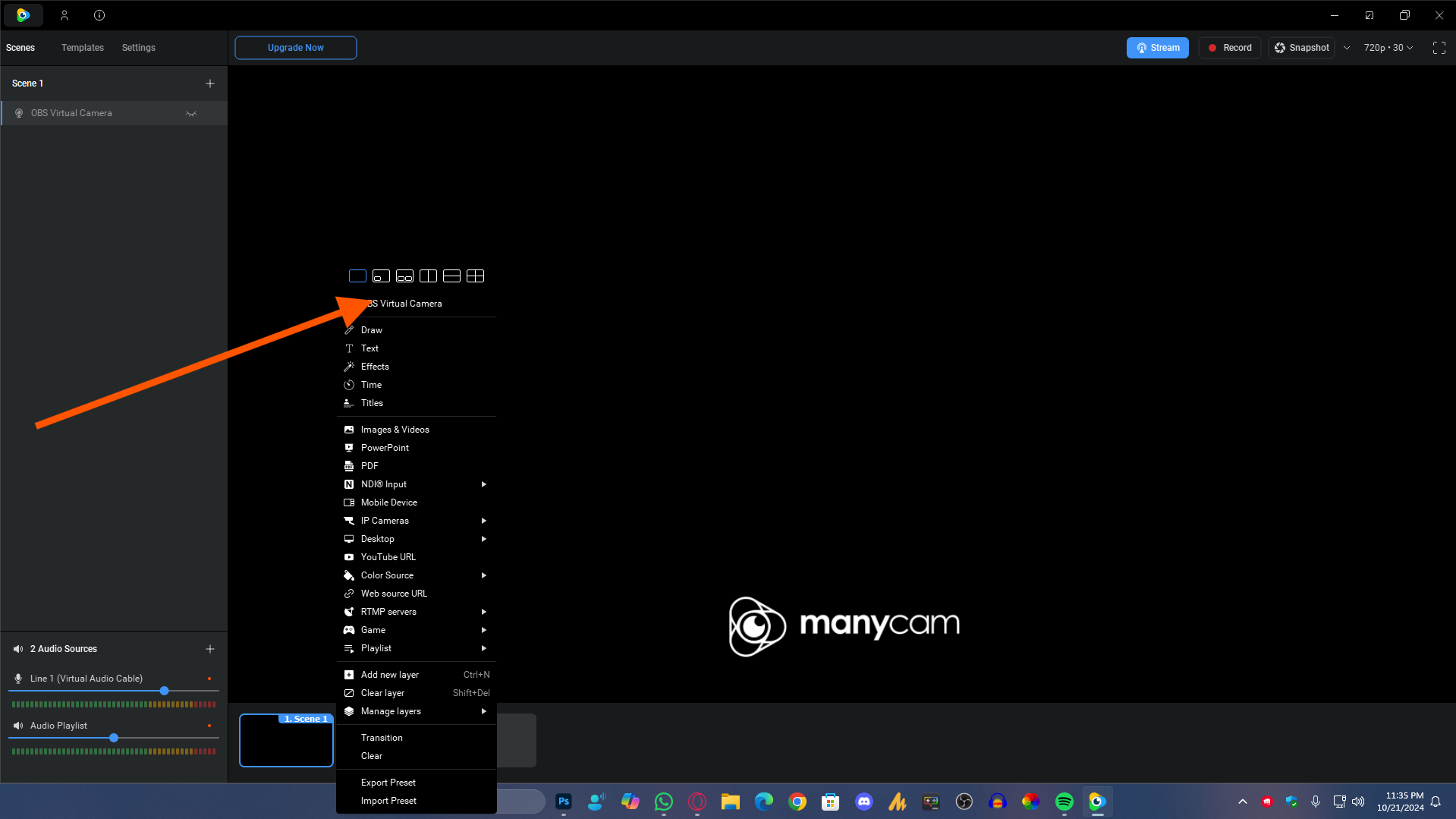The height and width of the screenshot is (819, 1456).
Task: Mute the Audio Playlist speaker icon
Action: [x=18, y=726]
